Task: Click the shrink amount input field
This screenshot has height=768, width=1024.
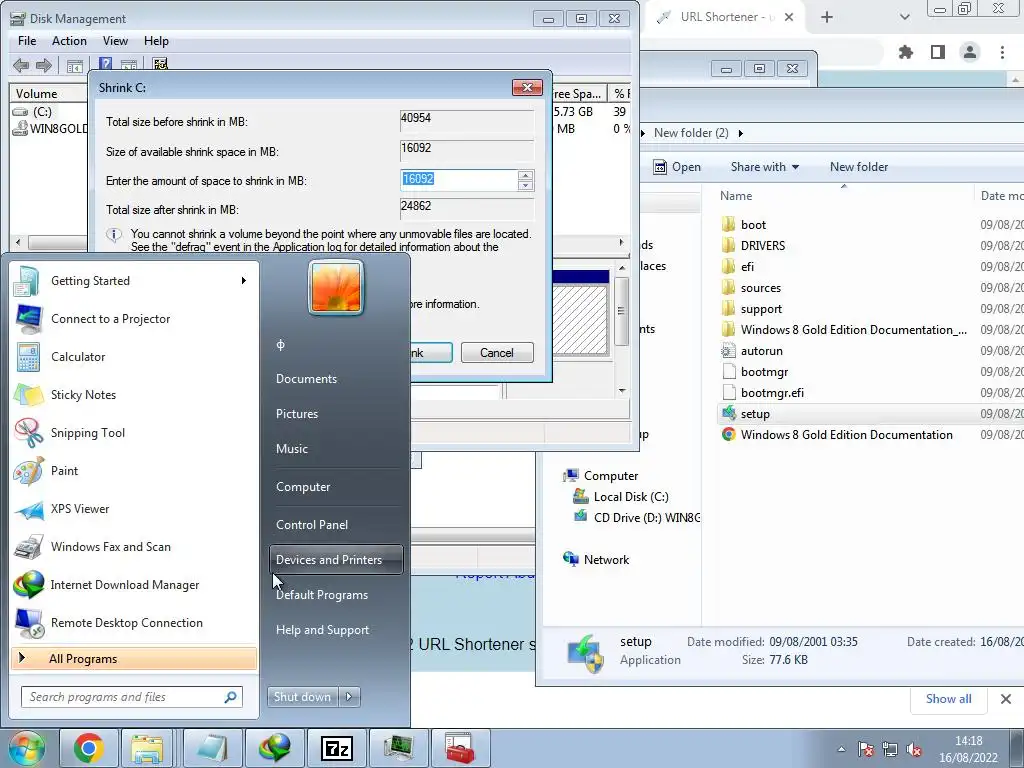Action: click(x=458, y=180)
